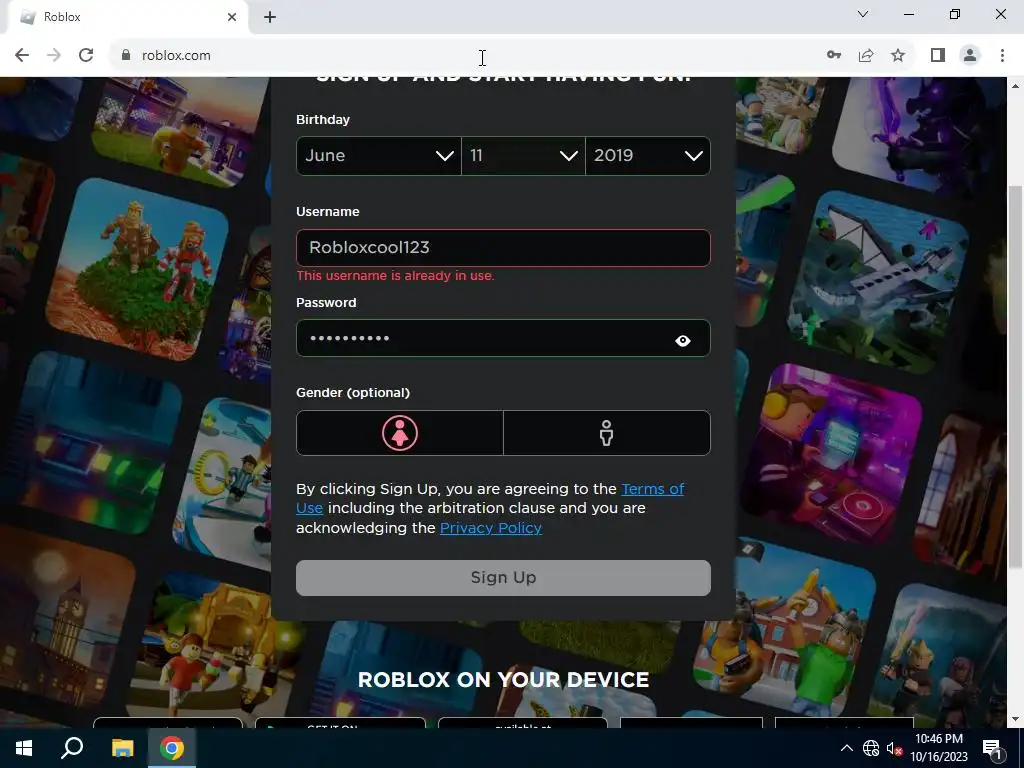This screenshot has height=768, width=1024.
Task: View site info lock icon
Action: (x=126, y=56)
